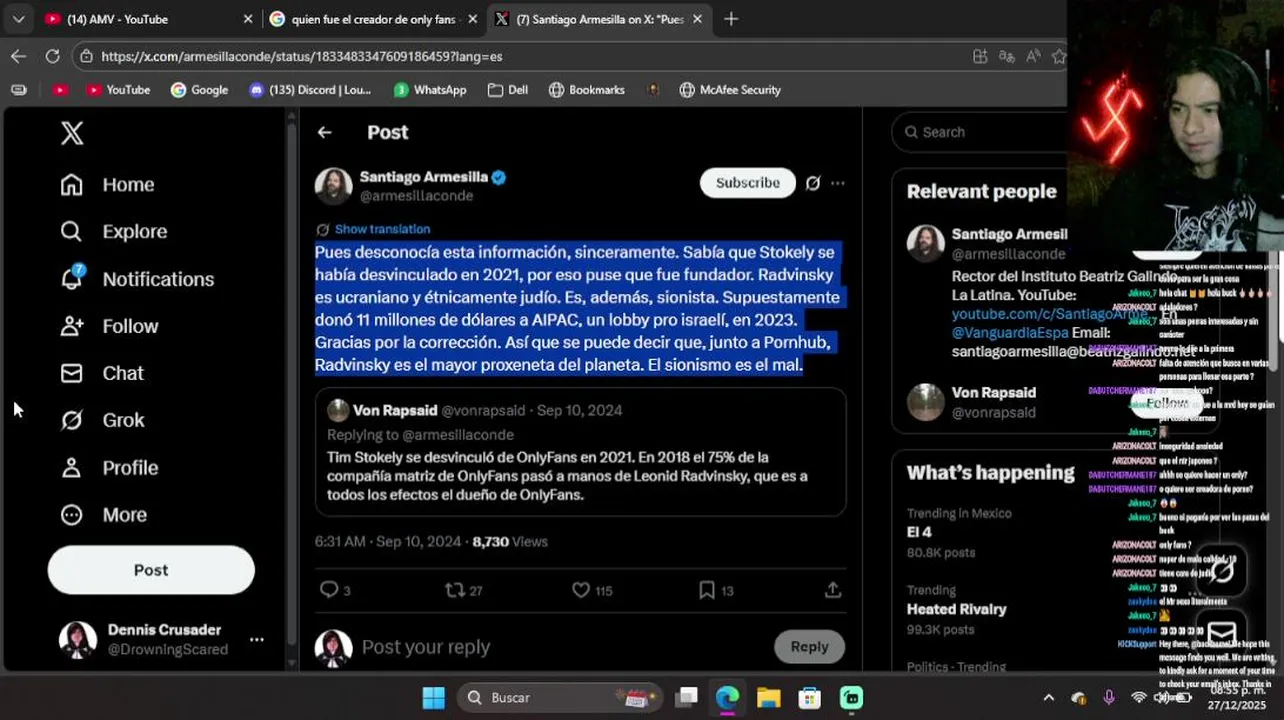Switch to quien fue el creador tab
Screen dimensions: 1284x720
[x=373, y=19]
